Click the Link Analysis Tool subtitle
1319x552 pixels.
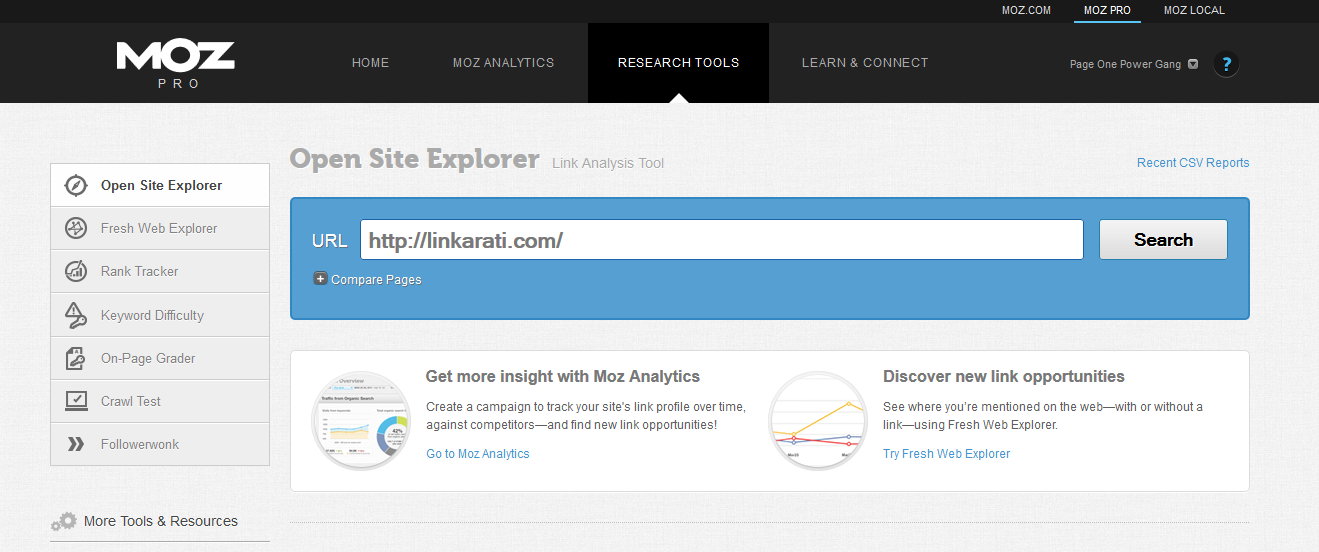[x=608, y=163]
